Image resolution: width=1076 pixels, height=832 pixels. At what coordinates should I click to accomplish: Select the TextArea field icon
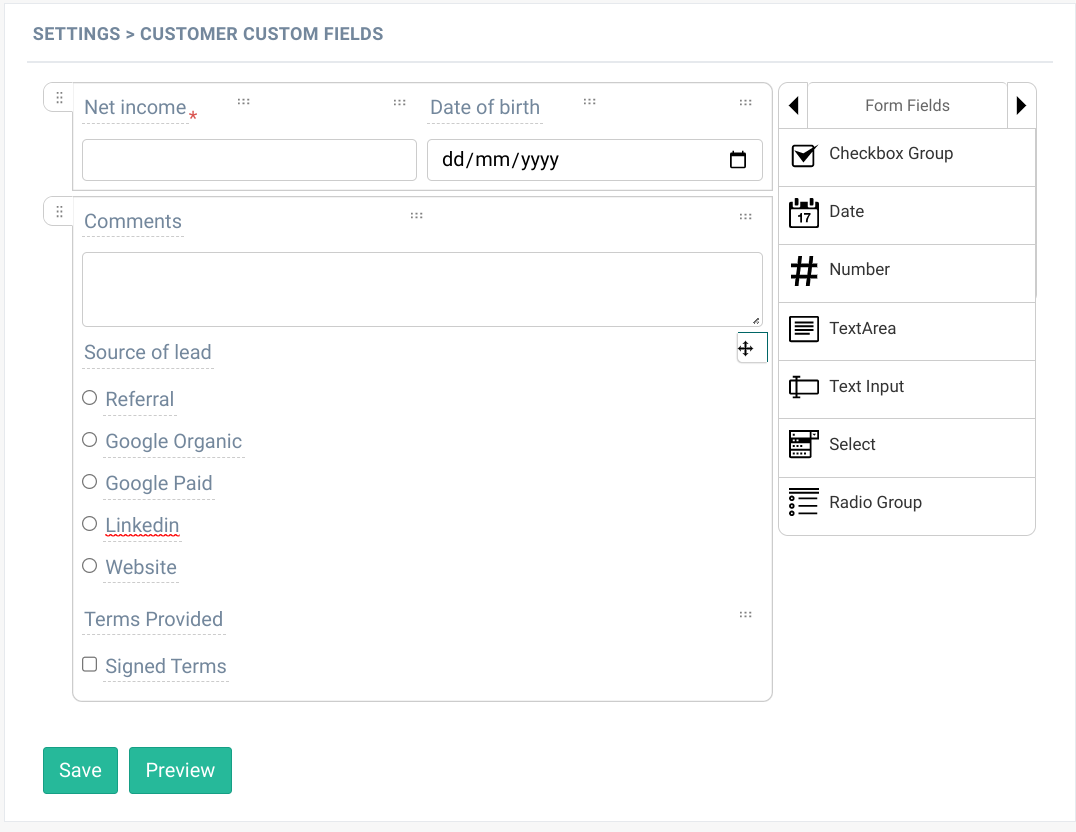tap(804, 328)
